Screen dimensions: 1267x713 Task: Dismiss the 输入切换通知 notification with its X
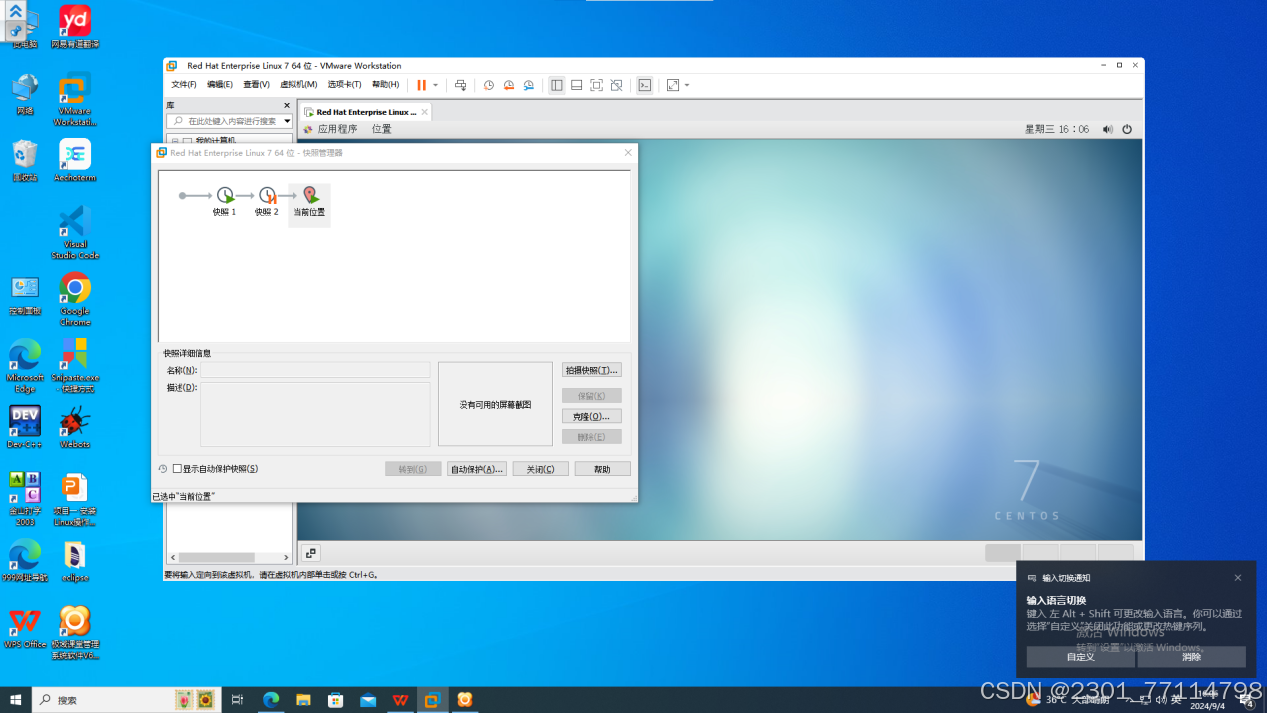pyautogui.click(x=1237, y=578)
